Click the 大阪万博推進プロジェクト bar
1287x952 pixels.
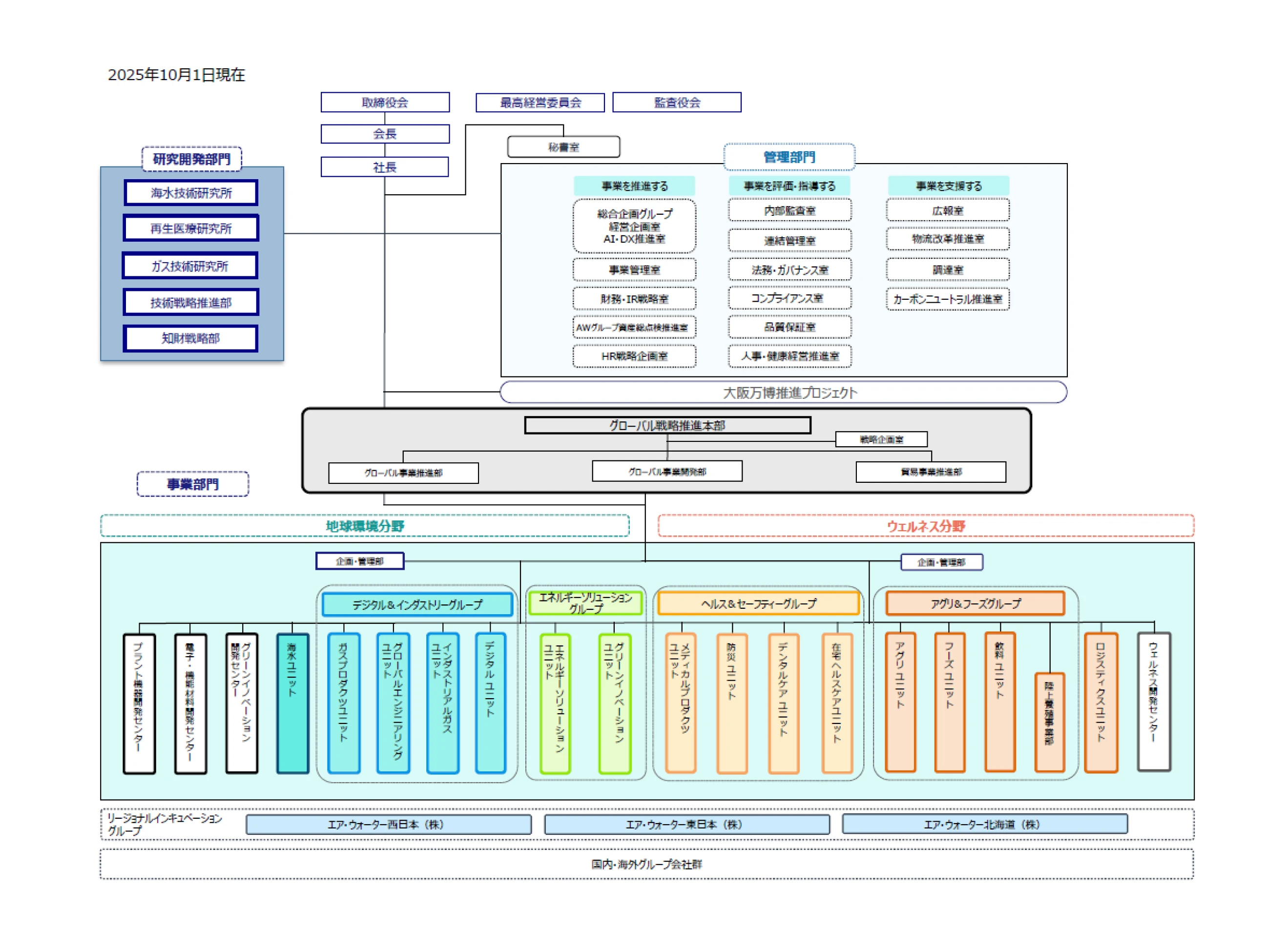789,393
